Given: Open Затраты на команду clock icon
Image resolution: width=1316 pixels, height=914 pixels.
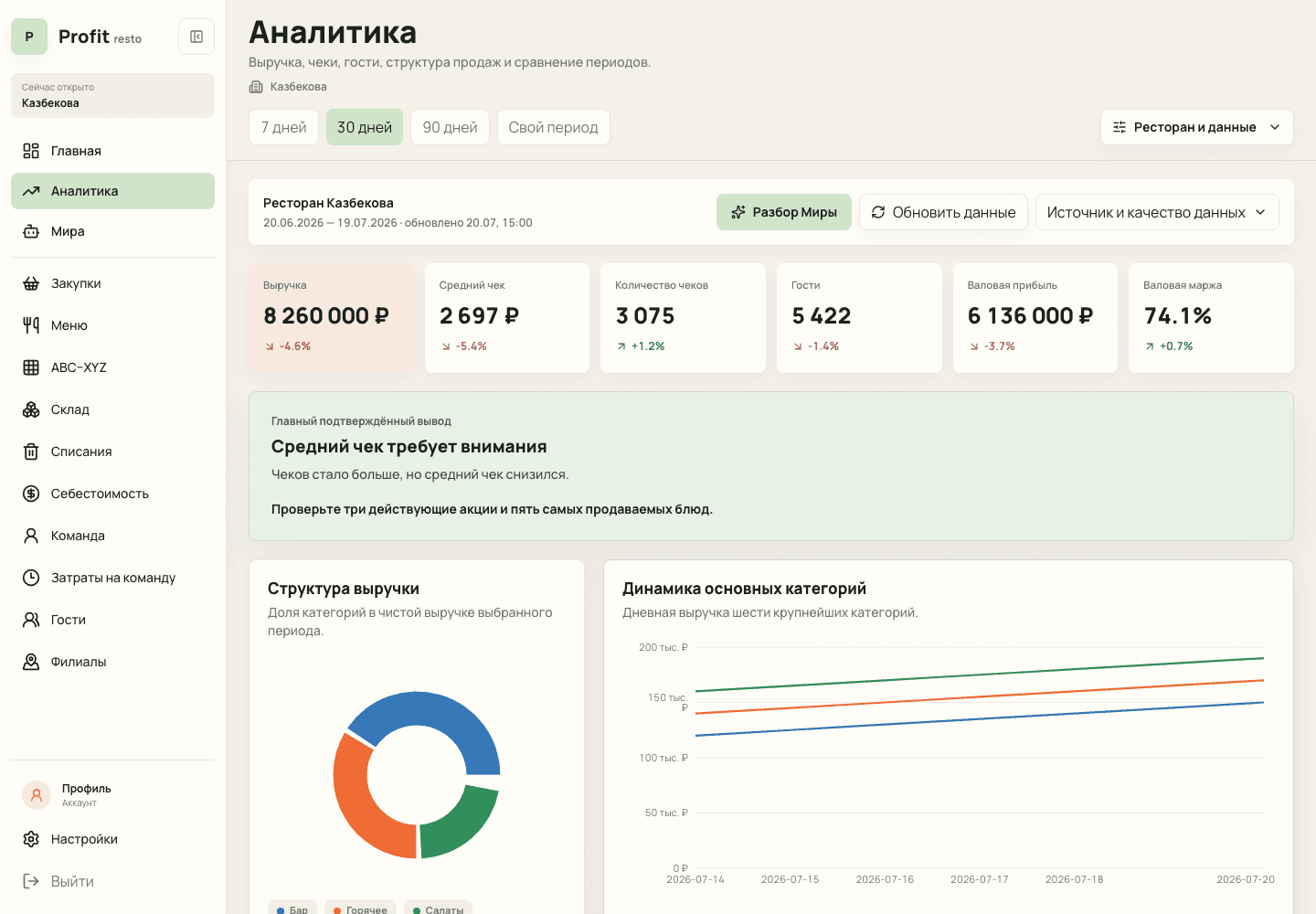Looking at the screenshot, I should click(31, 578).
